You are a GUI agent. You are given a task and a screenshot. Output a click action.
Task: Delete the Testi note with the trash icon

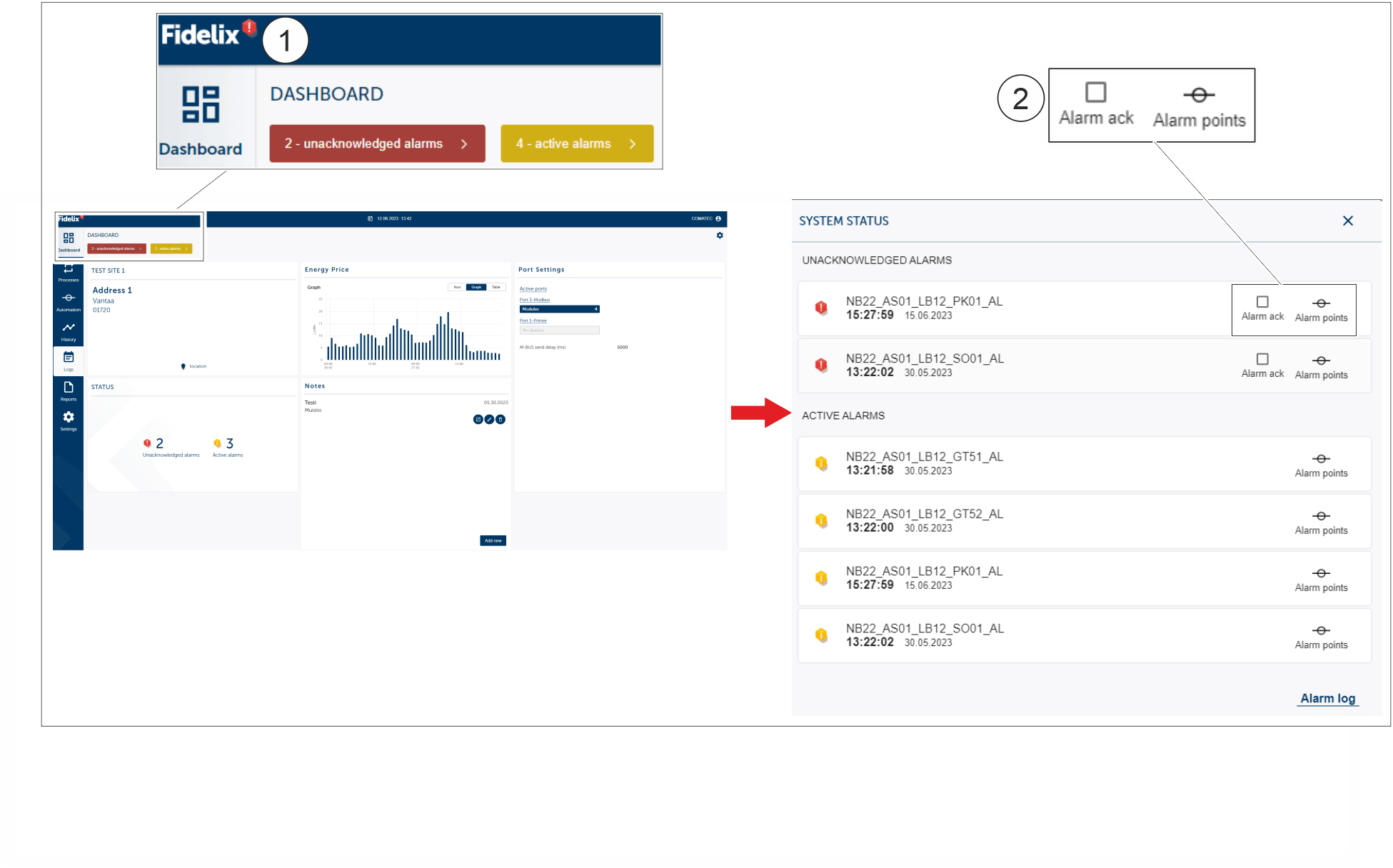pos(501,420)
